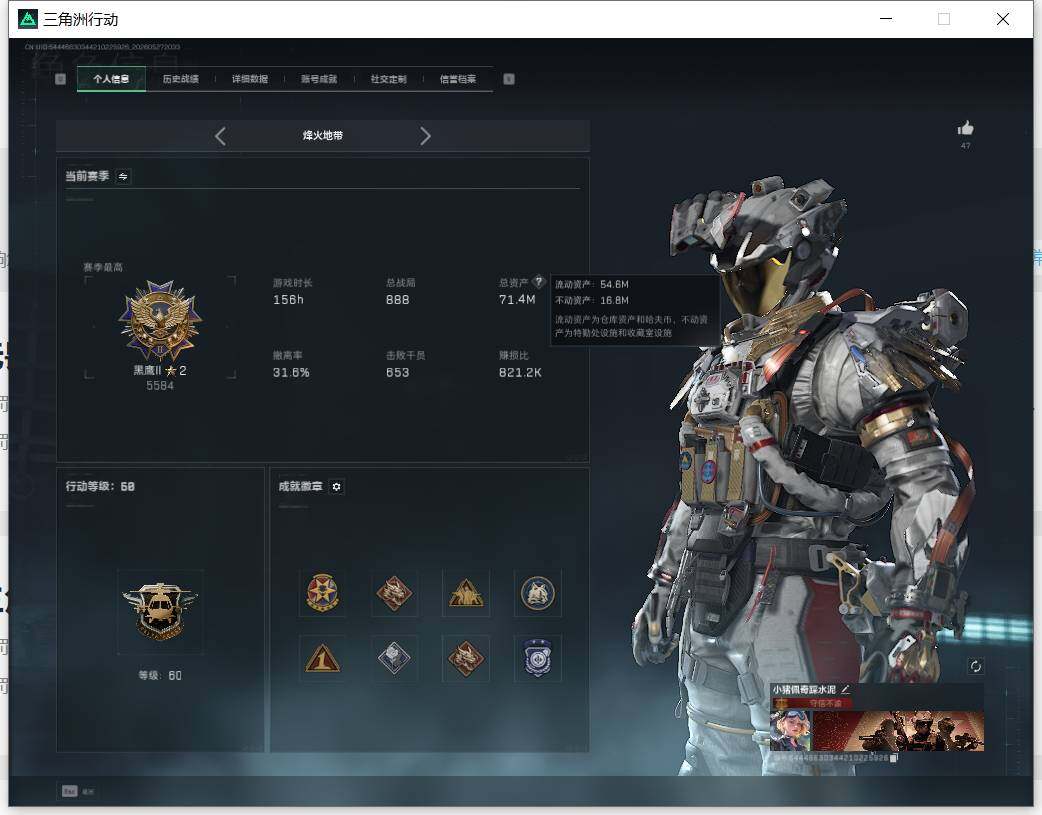1042x815 pixels.
Task: Toggle the season switch icon beside 当前赛季
Action: [x=123, y=176]
